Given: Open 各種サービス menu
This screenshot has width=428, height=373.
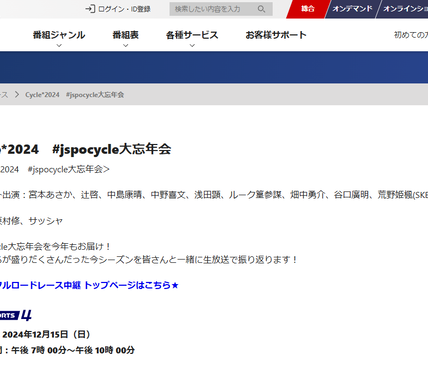Looking at the screenshot, I should pos(192,35).
